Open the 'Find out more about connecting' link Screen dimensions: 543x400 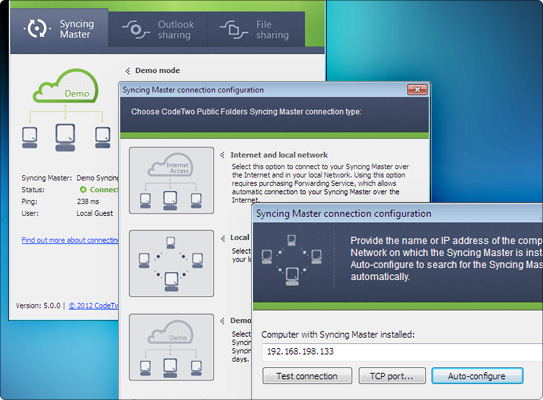70,240
